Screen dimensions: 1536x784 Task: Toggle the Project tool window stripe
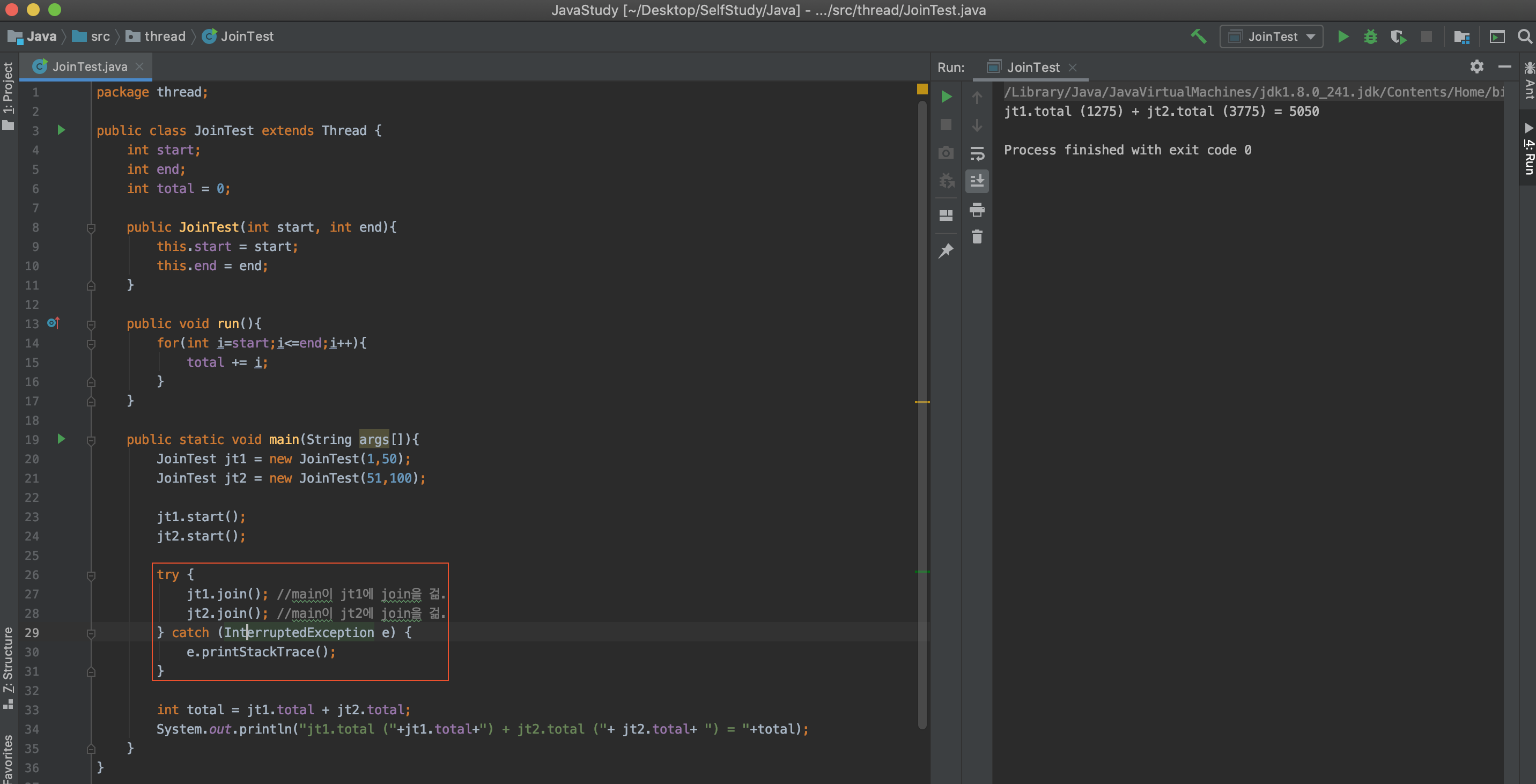point(9,95)
